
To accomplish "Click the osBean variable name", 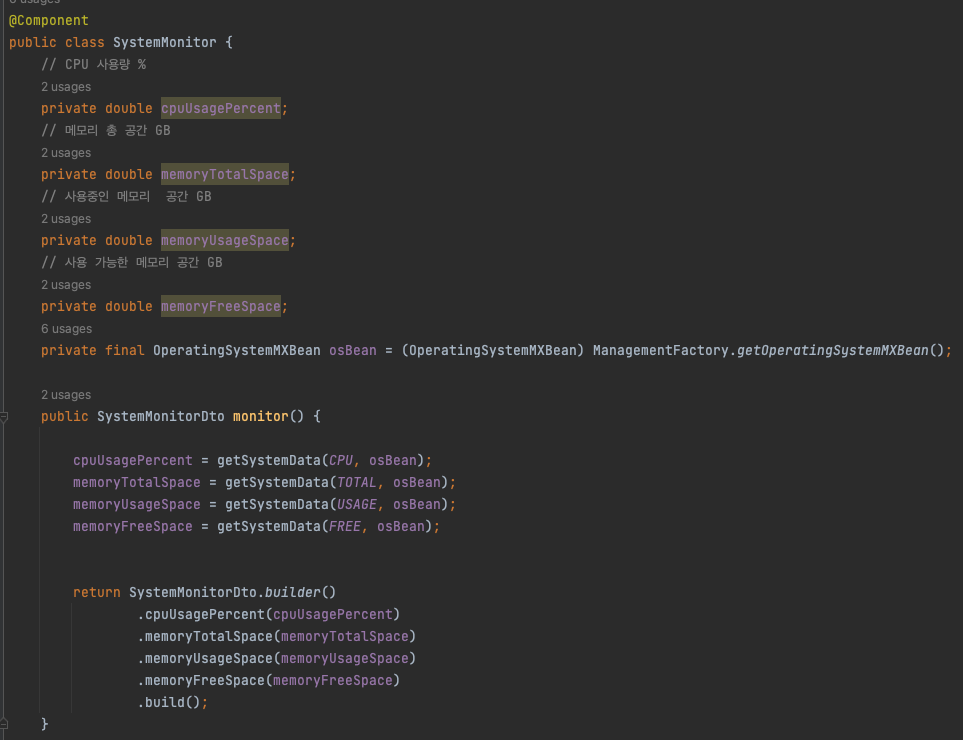I will pos(351,350).
